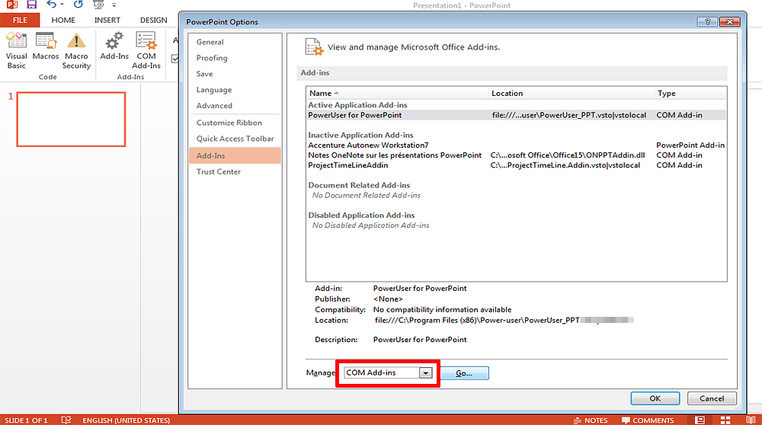This screenshot has height=425, width=762.
Task: Open Macro Security settings
Action: pos(76,51)
